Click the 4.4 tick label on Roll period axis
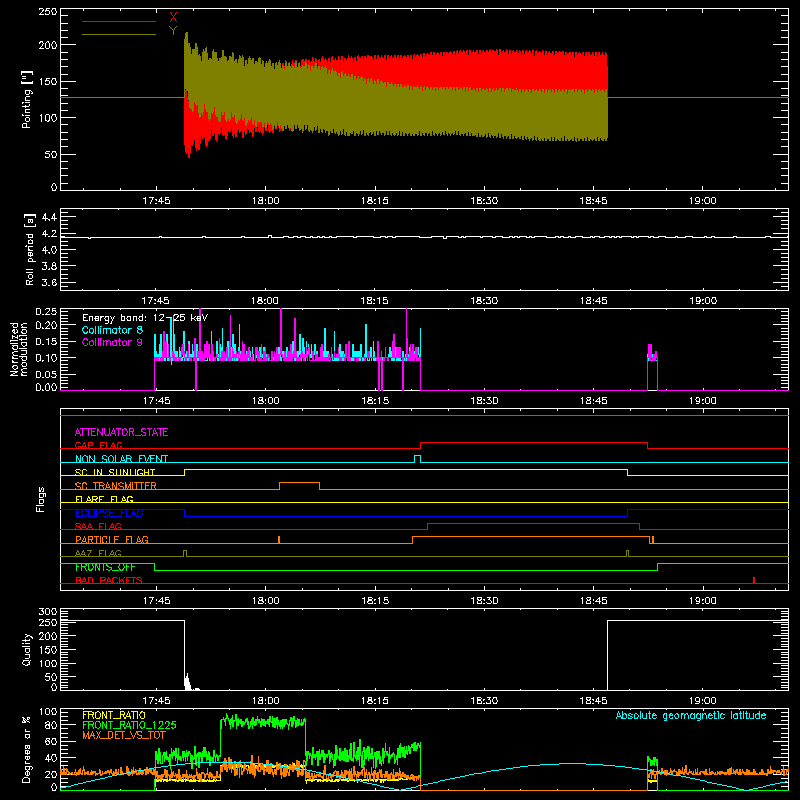The image size is (800, 800). tap(49, 217)
